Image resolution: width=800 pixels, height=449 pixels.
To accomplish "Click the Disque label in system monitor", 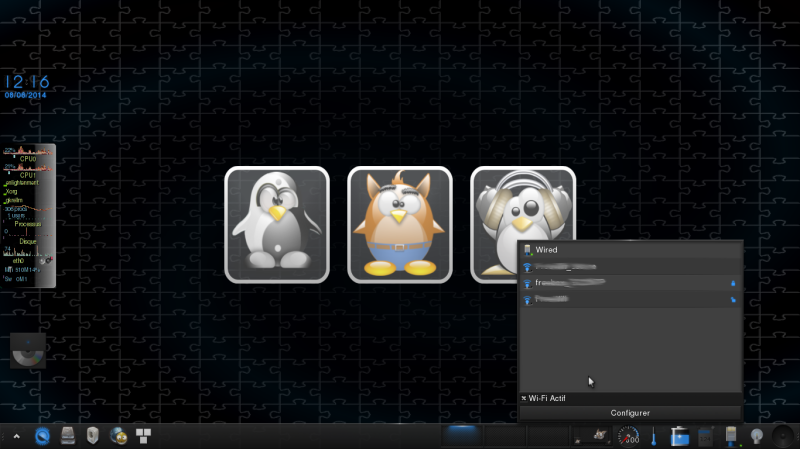I will coord(28,241).
